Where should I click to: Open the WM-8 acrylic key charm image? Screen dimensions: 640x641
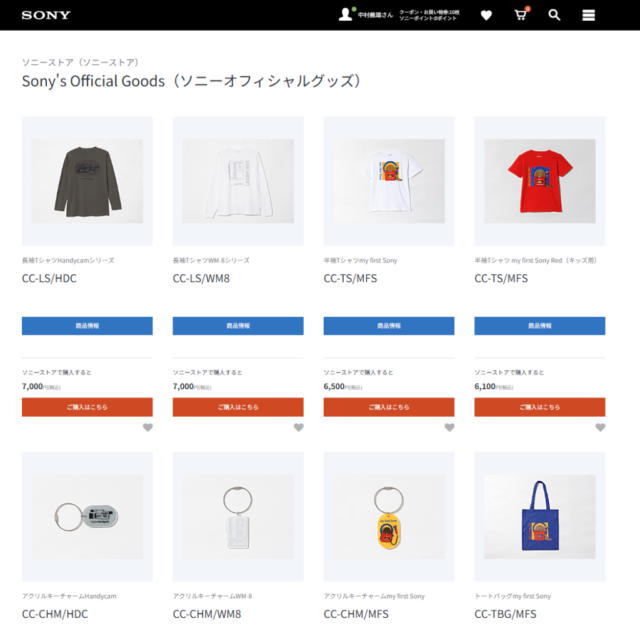point(238,517)
